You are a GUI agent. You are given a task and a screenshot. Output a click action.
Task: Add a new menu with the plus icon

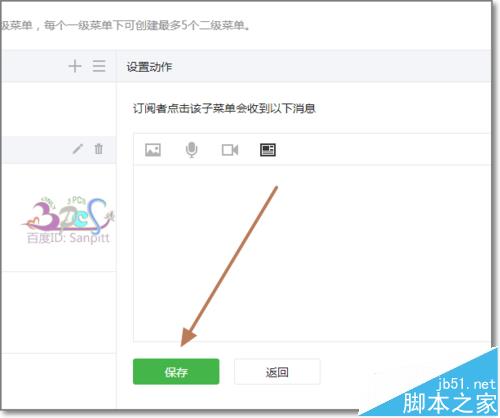click(75, 66)
